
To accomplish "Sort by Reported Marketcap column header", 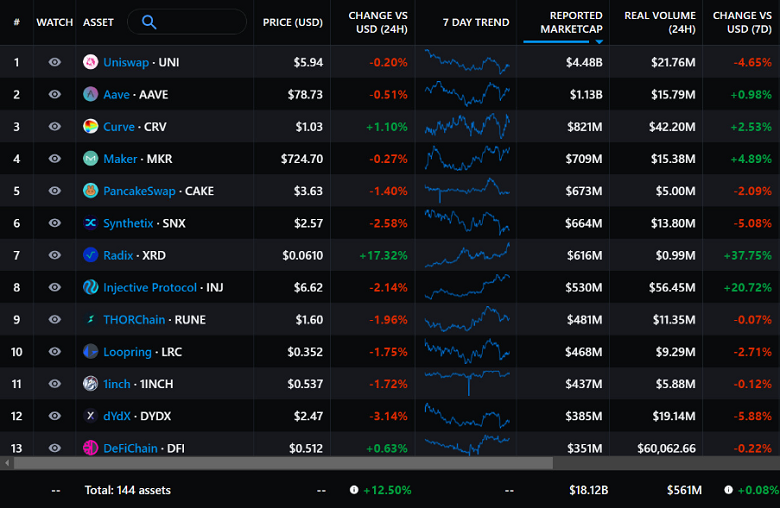I will [x=571, y=22].
